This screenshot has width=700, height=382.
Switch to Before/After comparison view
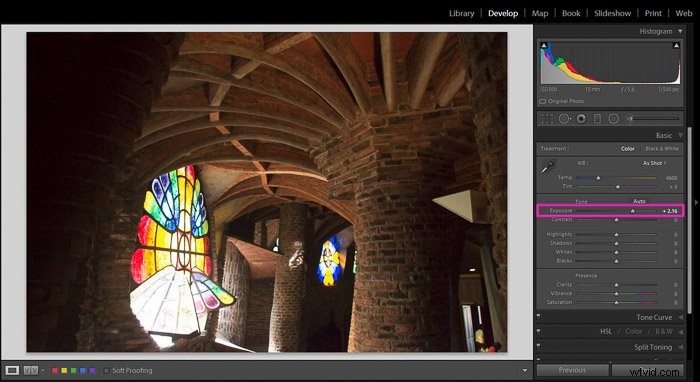(30, 370)
